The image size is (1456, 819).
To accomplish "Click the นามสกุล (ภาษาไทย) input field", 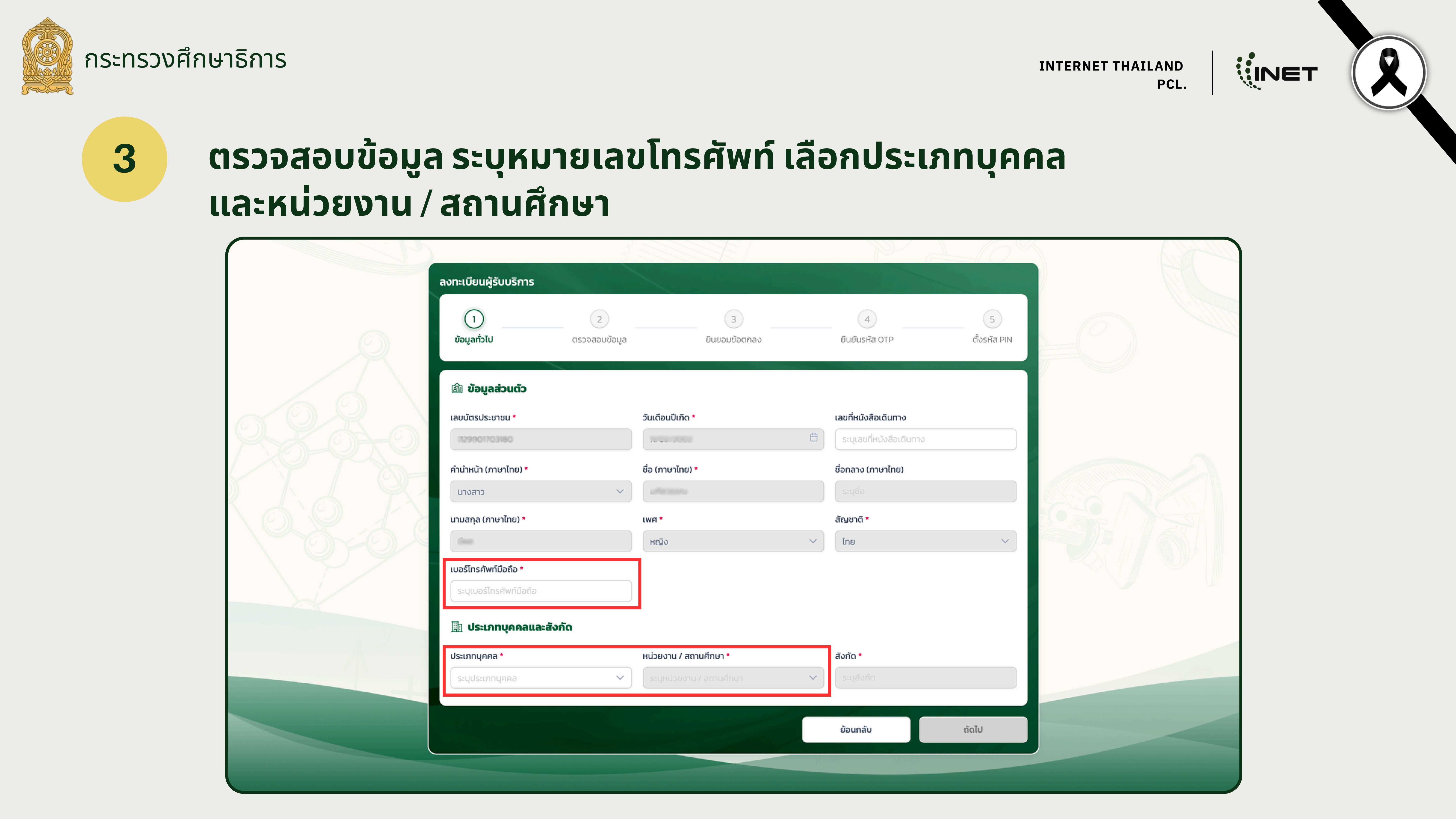I will click(x=541, y=541).
